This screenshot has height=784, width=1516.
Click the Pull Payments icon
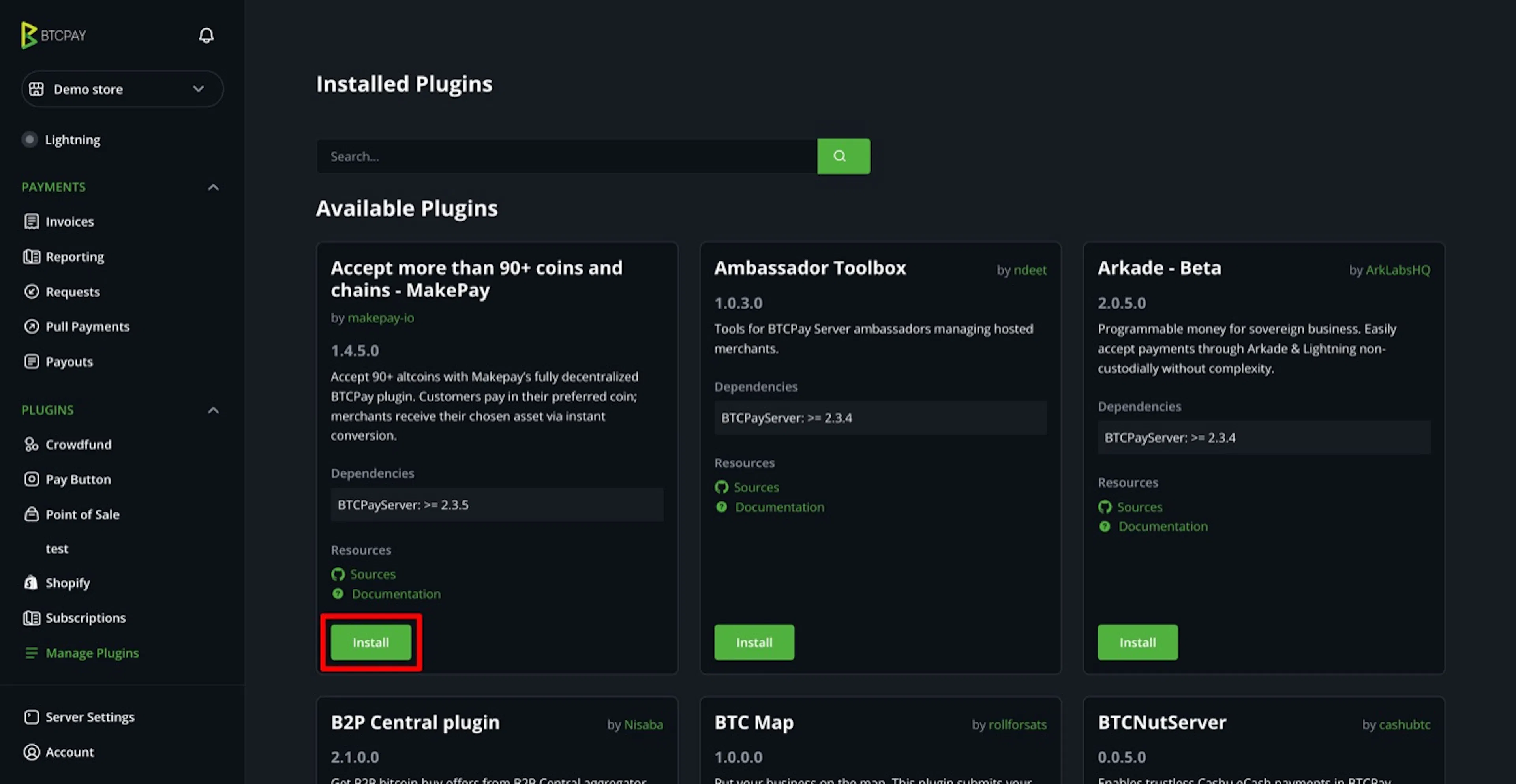[x=32, y=327]
